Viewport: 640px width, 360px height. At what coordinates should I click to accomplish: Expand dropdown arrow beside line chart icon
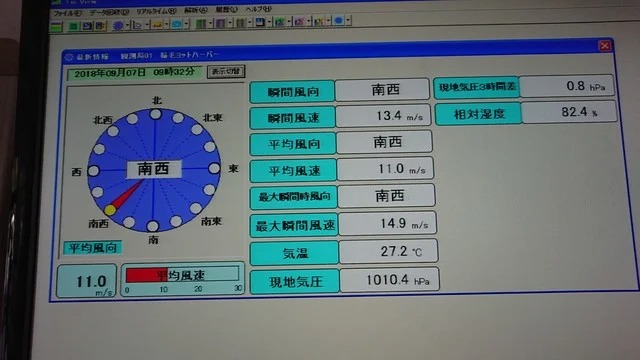(147, 25)
